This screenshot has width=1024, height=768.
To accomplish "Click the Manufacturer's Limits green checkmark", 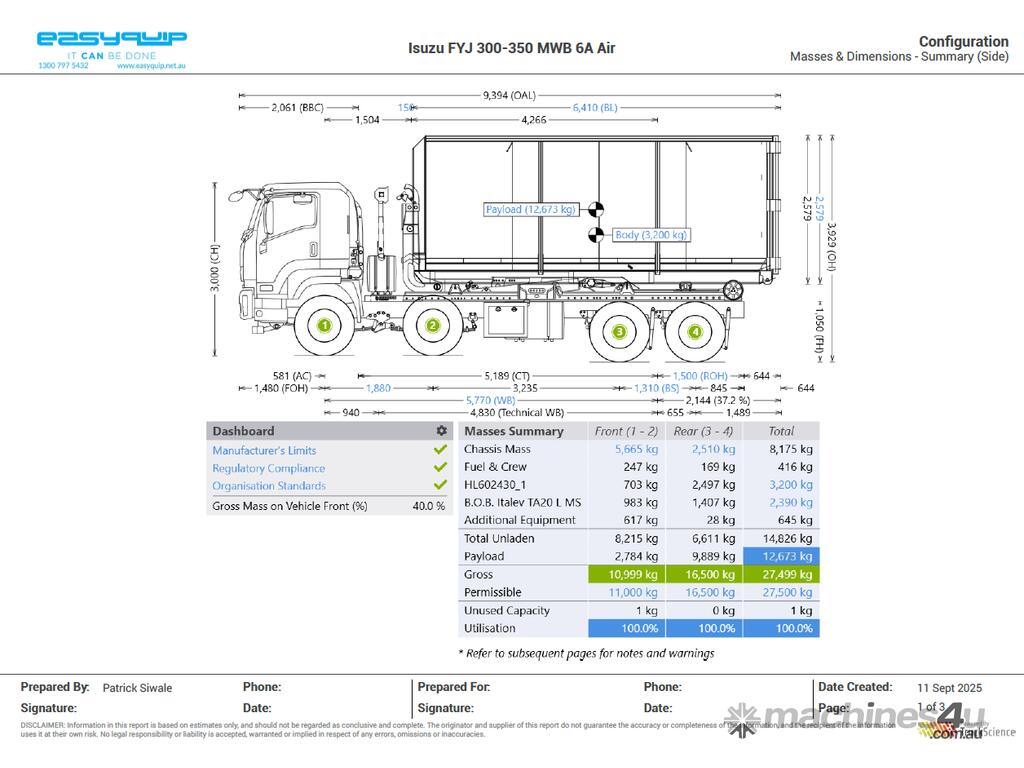I will coord(440,450).
